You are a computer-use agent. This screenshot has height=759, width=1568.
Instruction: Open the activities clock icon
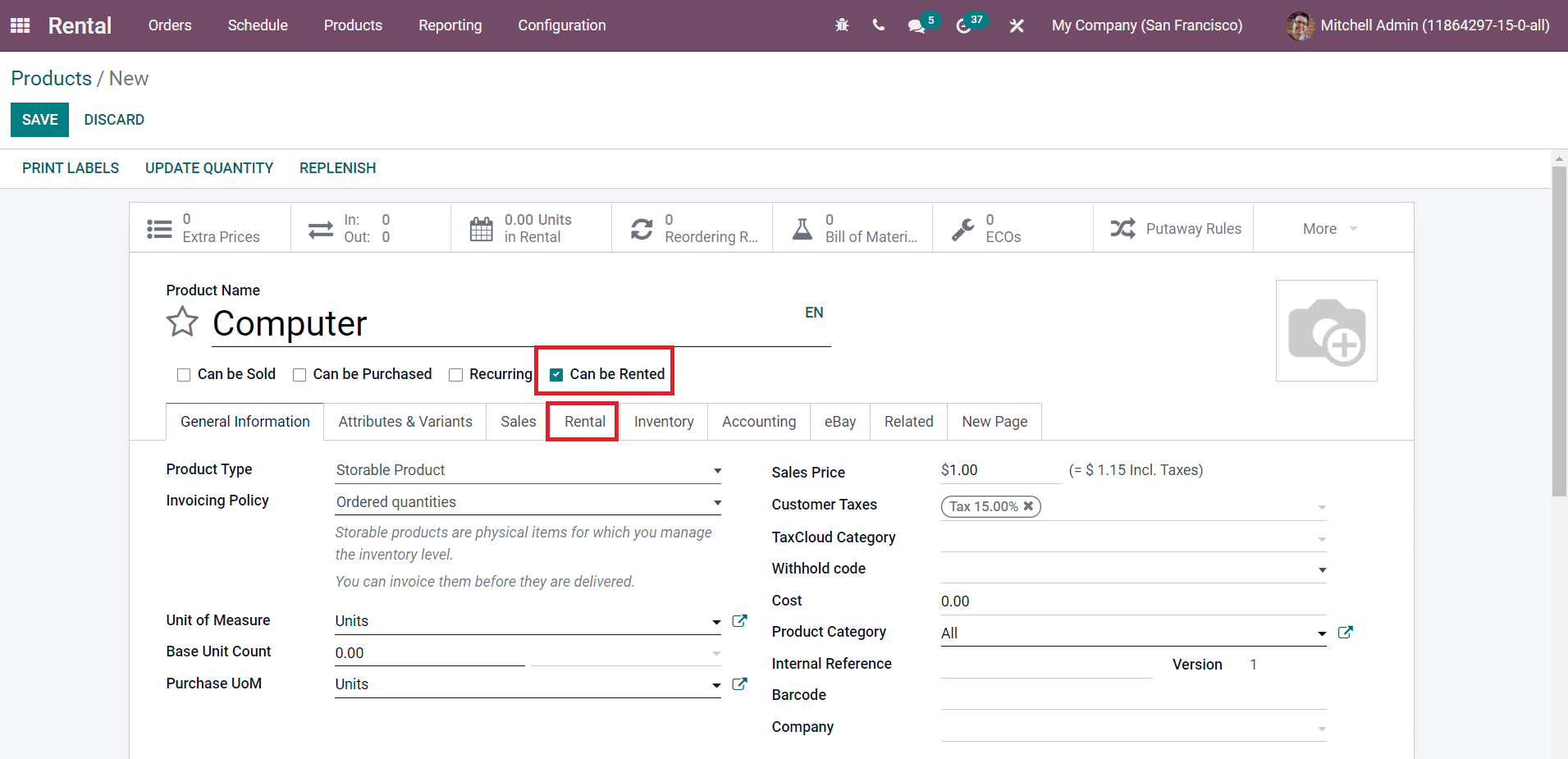click(x=963, y=26)
